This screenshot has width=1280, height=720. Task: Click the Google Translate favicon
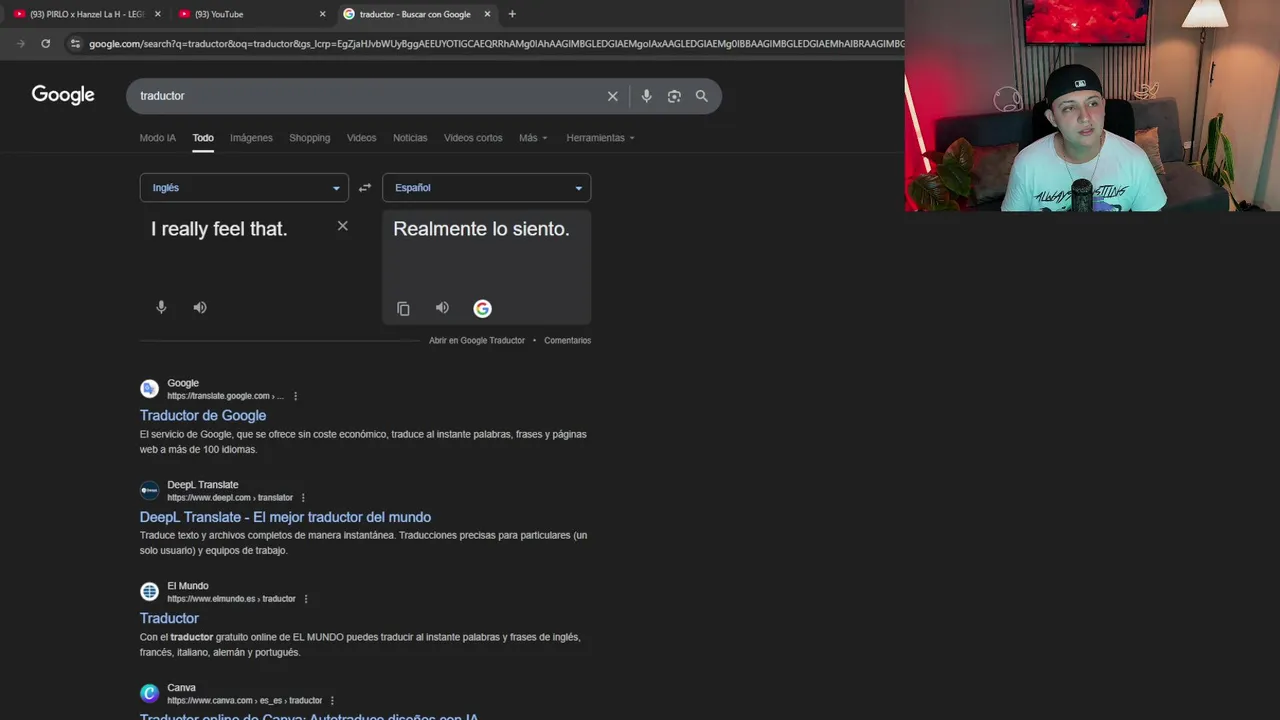tap(149, 389)
